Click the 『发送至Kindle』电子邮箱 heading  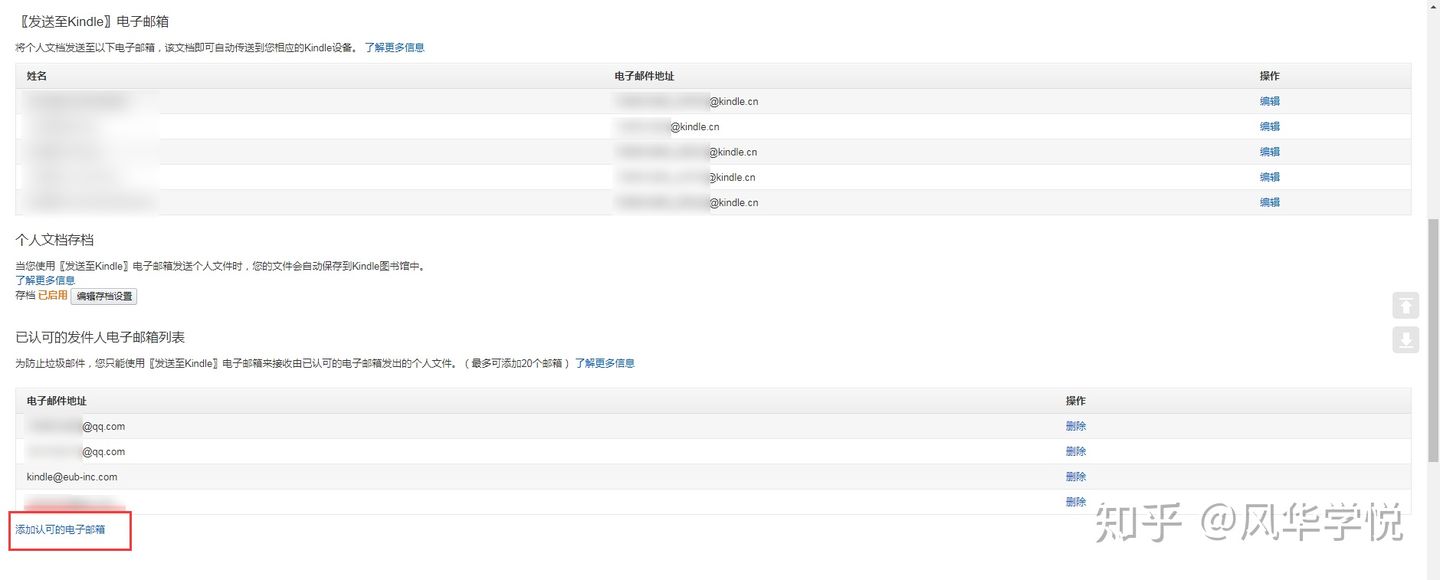pos(92,20)
